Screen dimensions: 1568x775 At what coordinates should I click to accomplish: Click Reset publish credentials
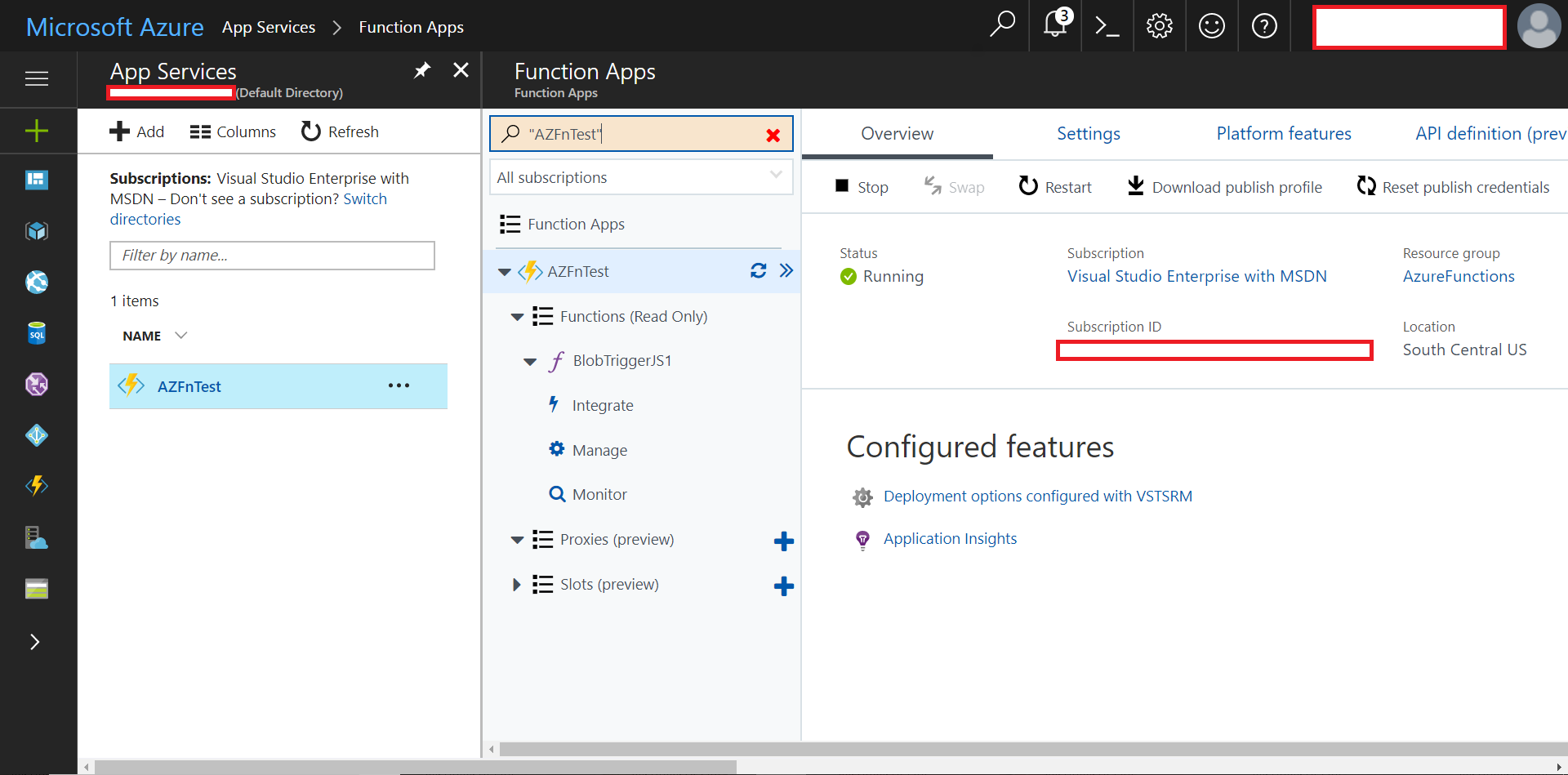[x=1453, y=187]
